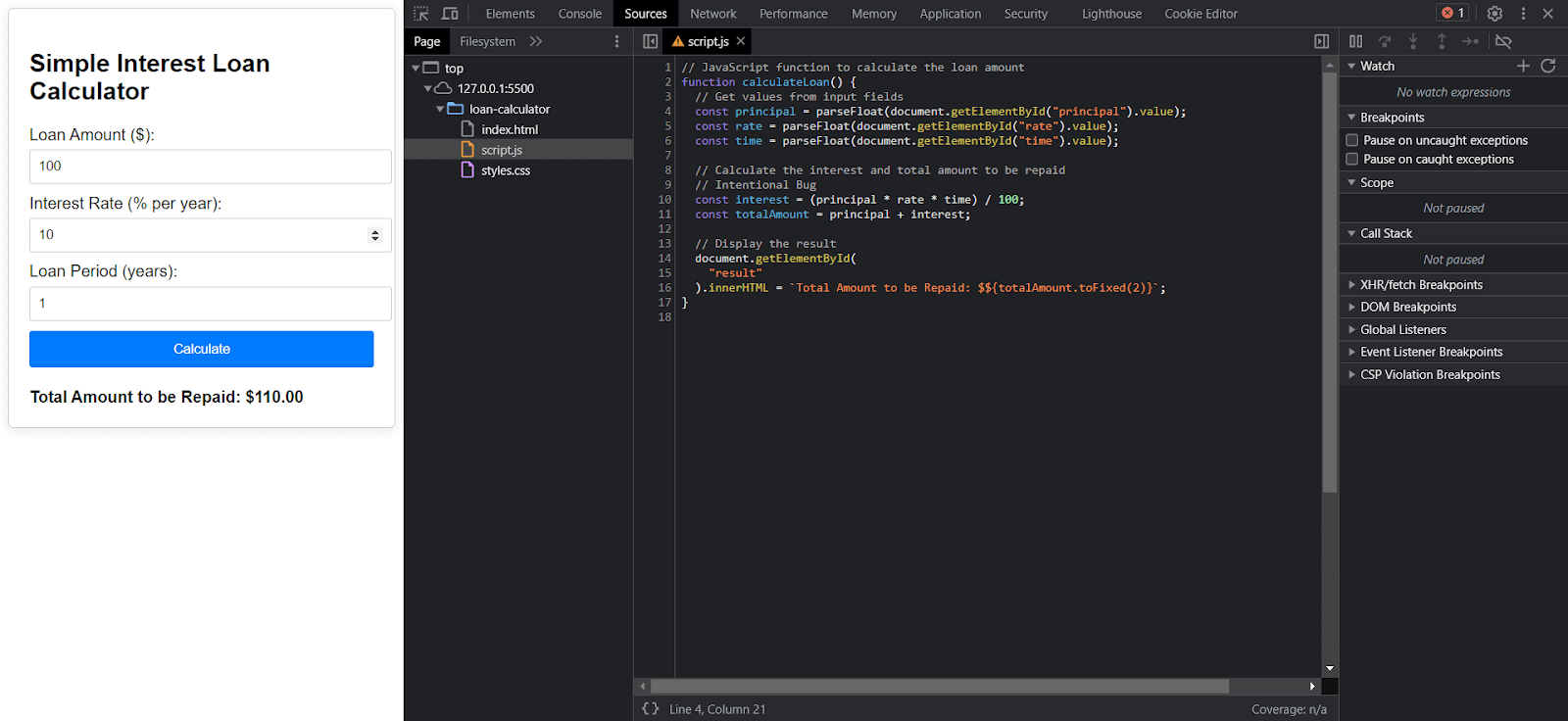Viewport: 1568px width, 721px height.
Task: Switch to the Network tab
Action: click(713, 14)
